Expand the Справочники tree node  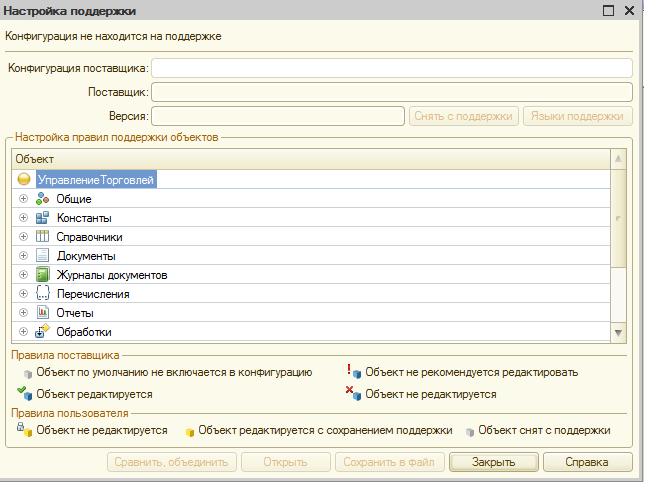(x=24, y=237)
